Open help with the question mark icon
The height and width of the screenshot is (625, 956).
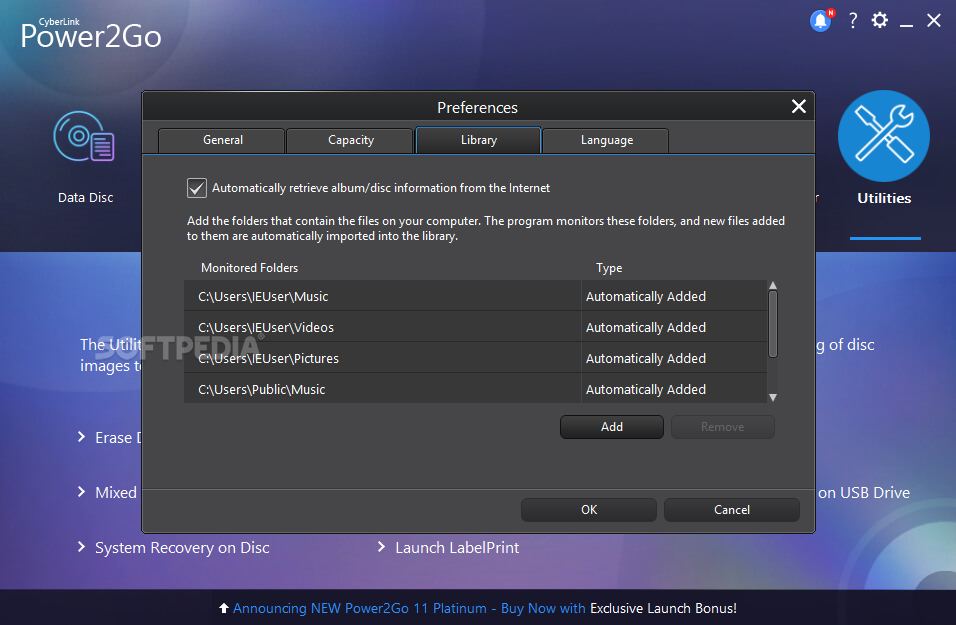click(853, 21)
